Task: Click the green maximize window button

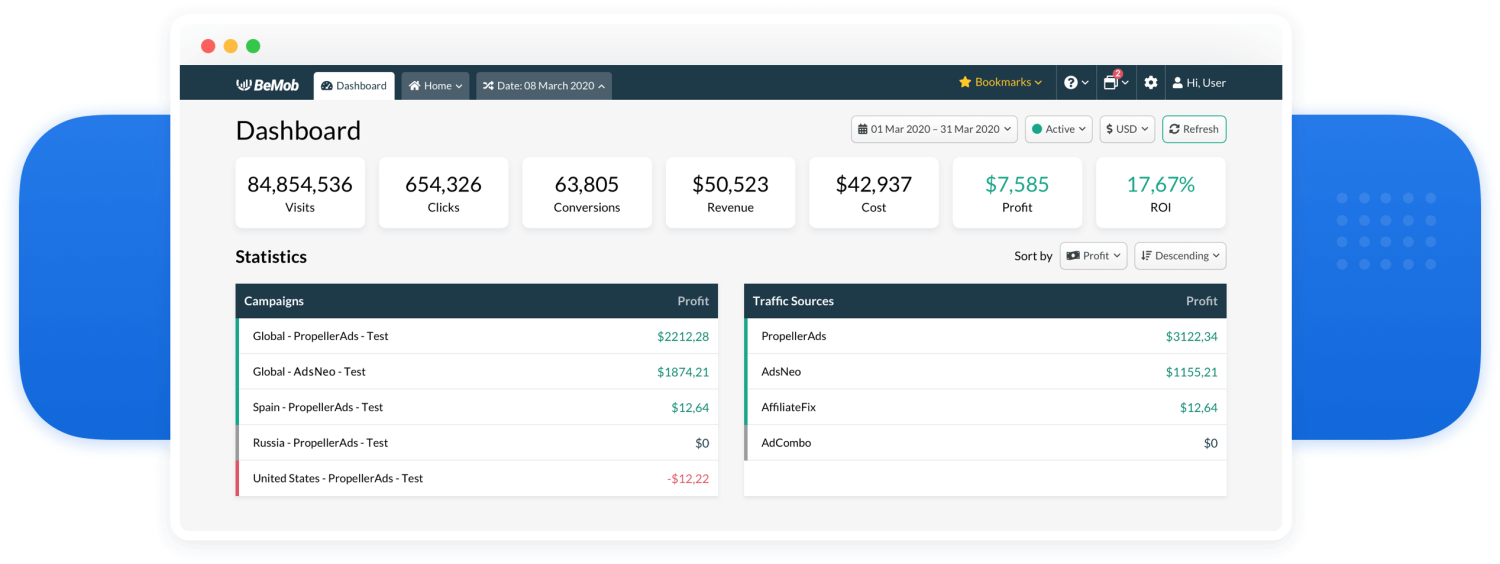Action: tap(253, 46)
